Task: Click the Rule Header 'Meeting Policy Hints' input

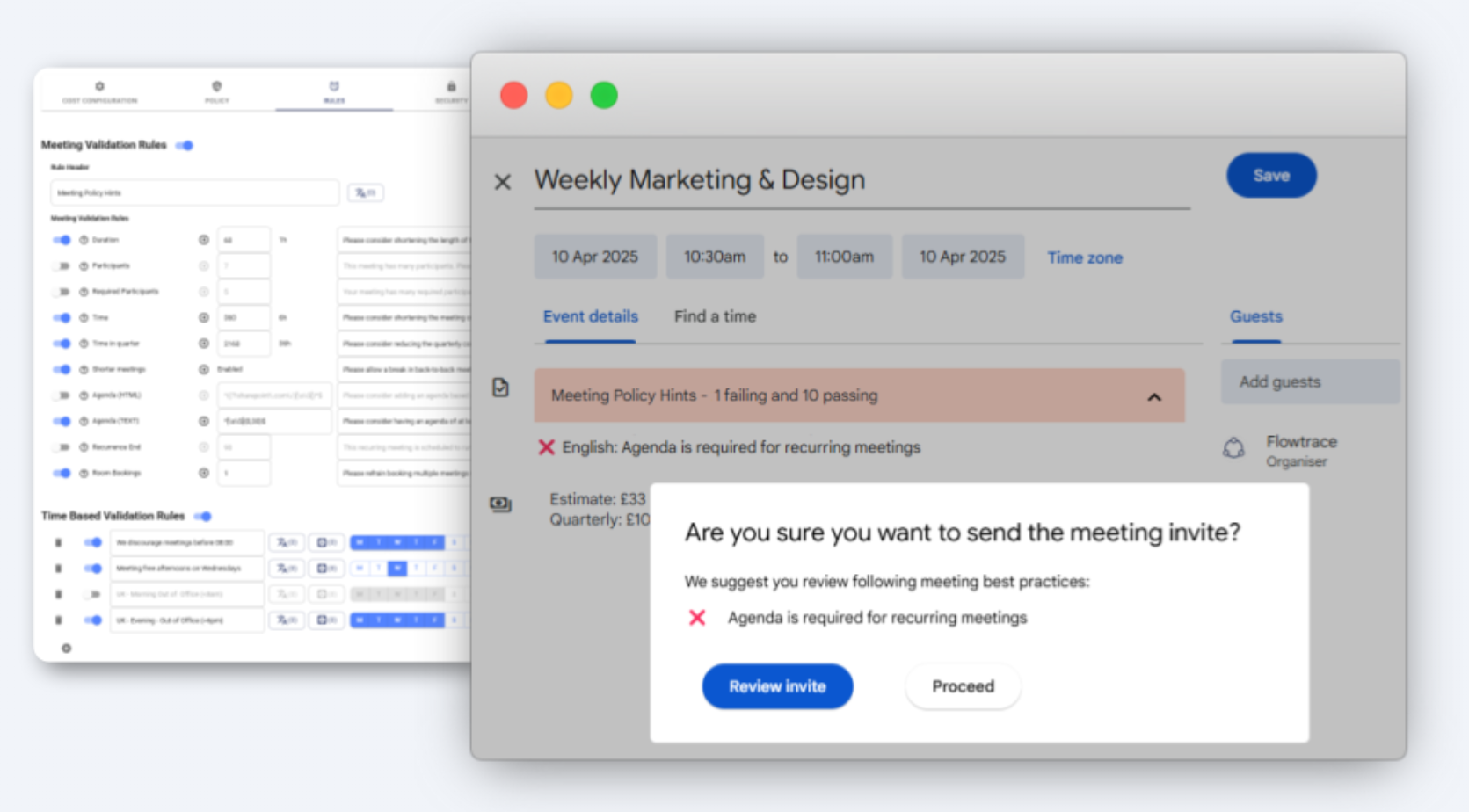Action: [x=194, y=192]
